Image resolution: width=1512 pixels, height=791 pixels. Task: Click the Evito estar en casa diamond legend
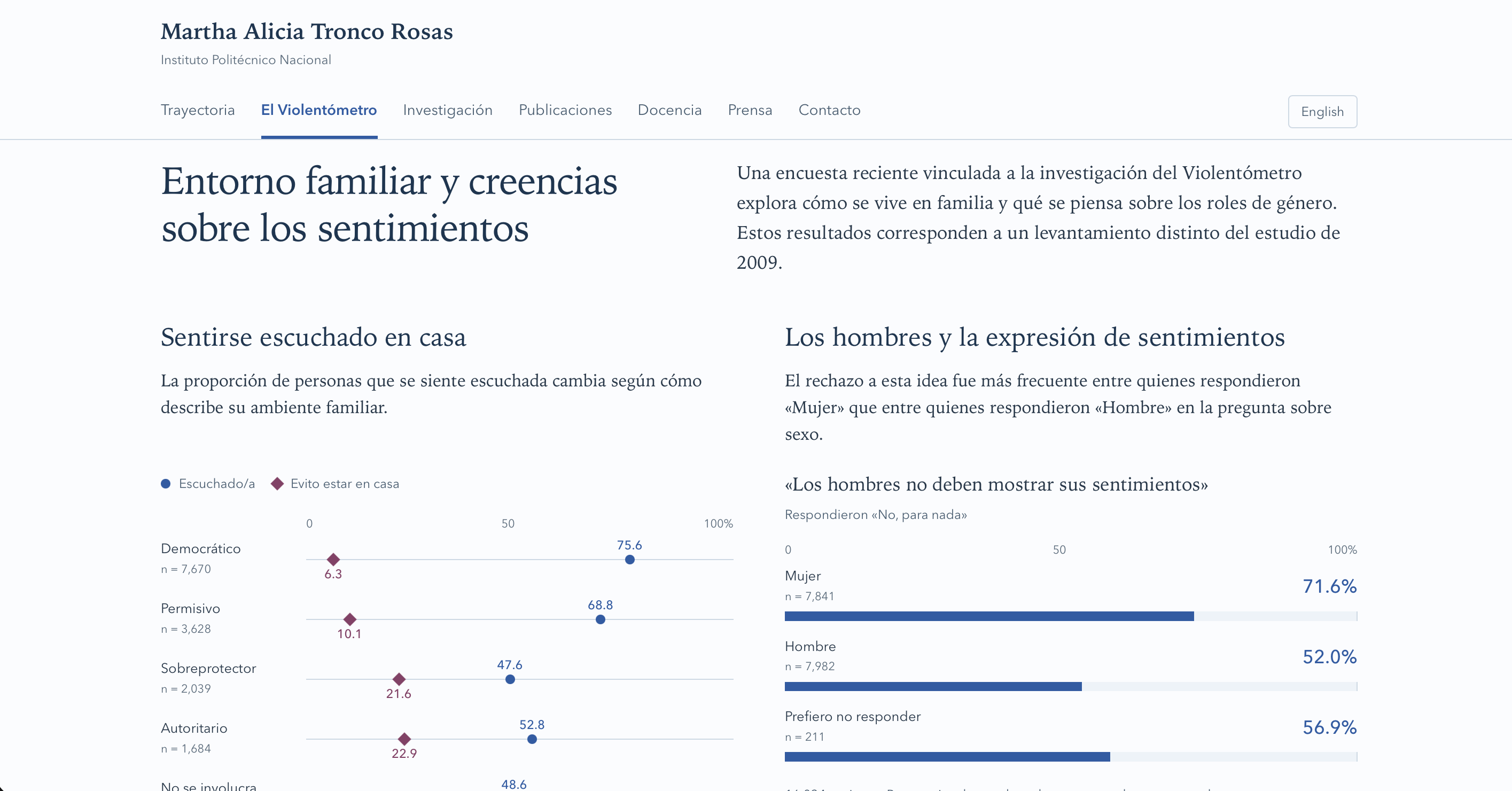coord(277,484)
